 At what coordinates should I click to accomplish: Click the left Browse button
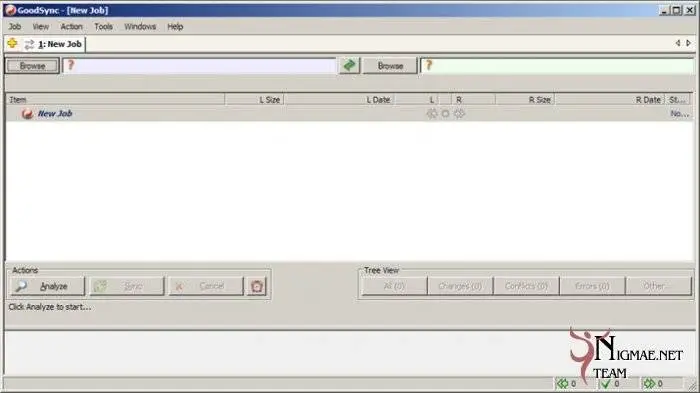(32, 66)
